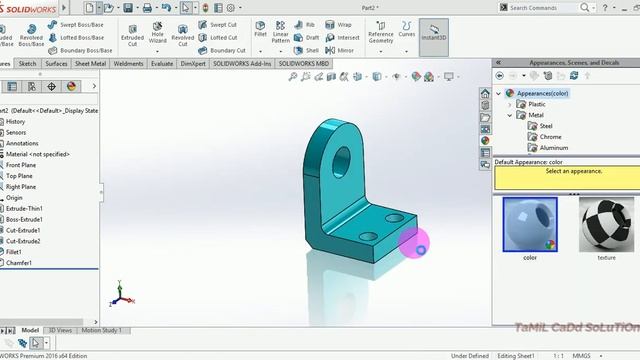Screen dimensions: 640x360
Task: Click the Save icon in the top toolbar
Action: 128,8
